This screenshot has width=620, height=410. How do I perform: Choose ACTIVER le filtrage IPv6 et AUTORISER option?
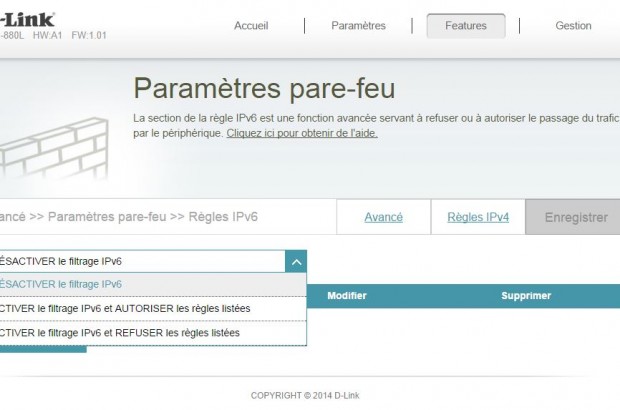pos(150,308)
